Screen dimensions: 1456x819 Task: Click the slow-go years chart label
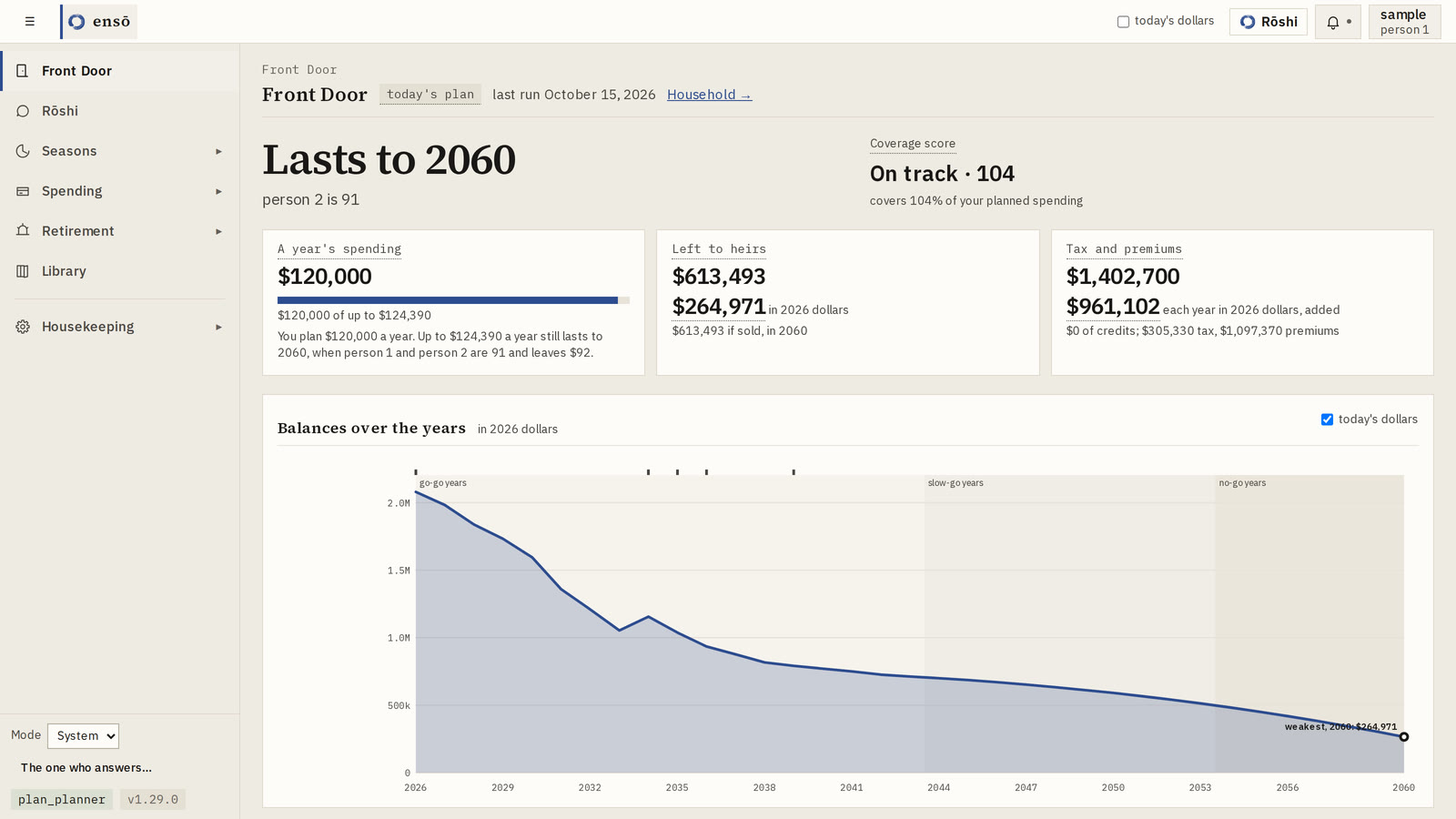tap(955, 483)
